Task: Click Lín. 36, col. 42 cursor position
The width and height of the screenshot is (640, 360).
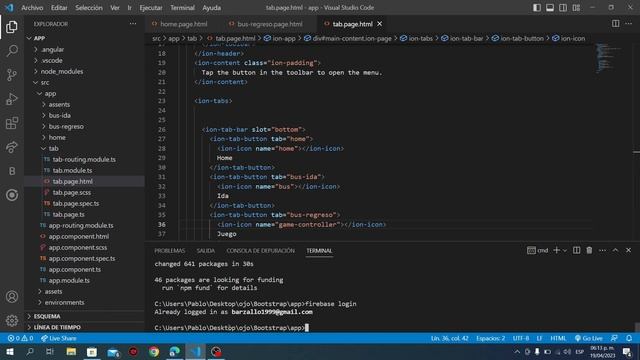Action: 449,338
